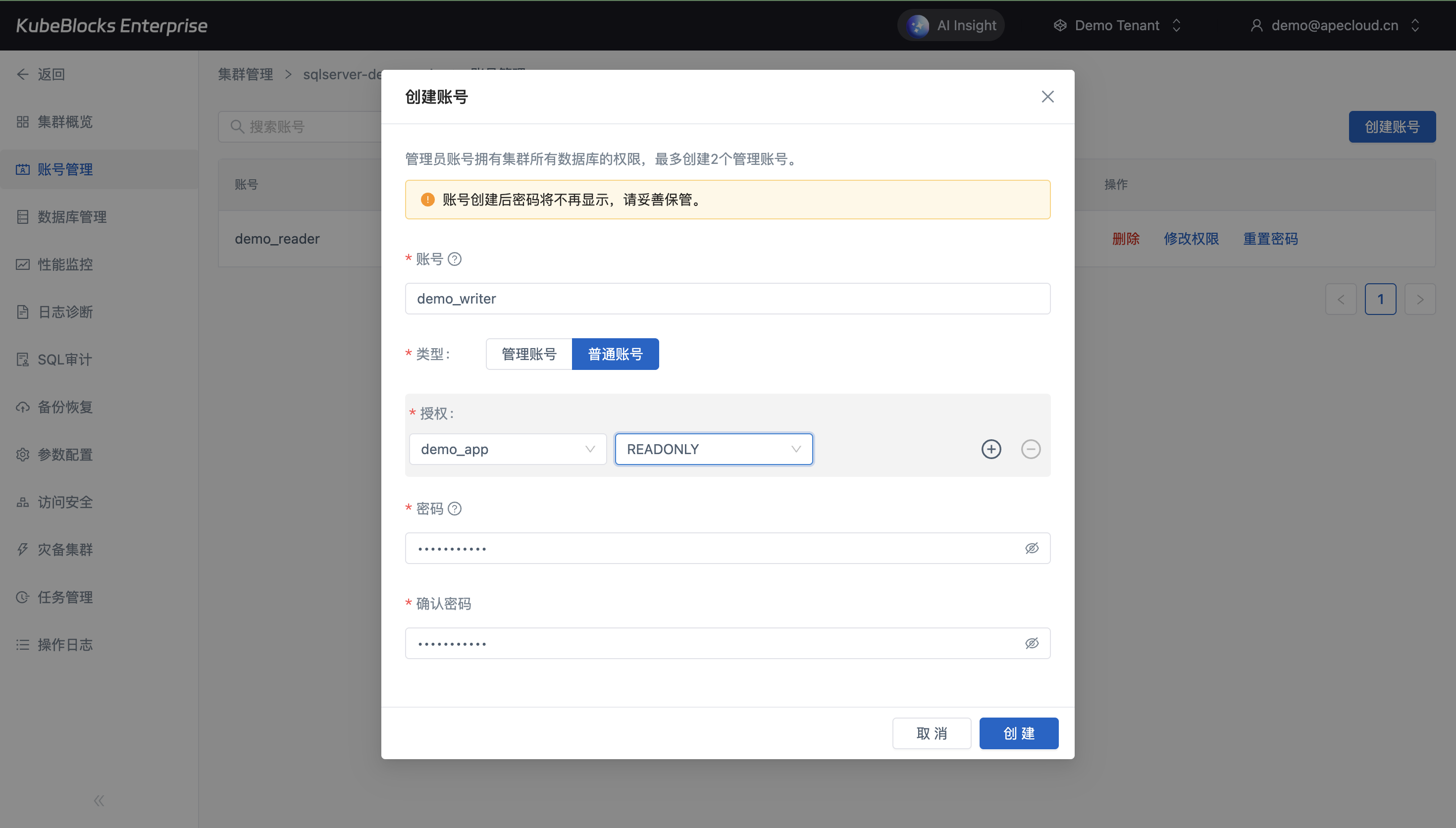
Task: Toggle visibility of 确认密码 field
Action: (x=1031, y=643)
